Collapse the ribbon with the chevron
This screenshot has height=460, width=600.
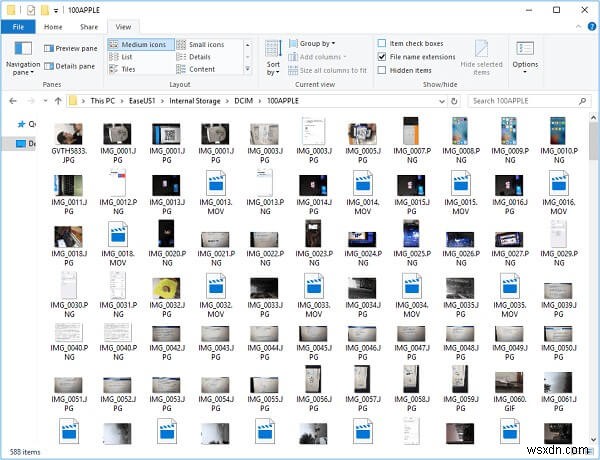[x=578, y=26]
